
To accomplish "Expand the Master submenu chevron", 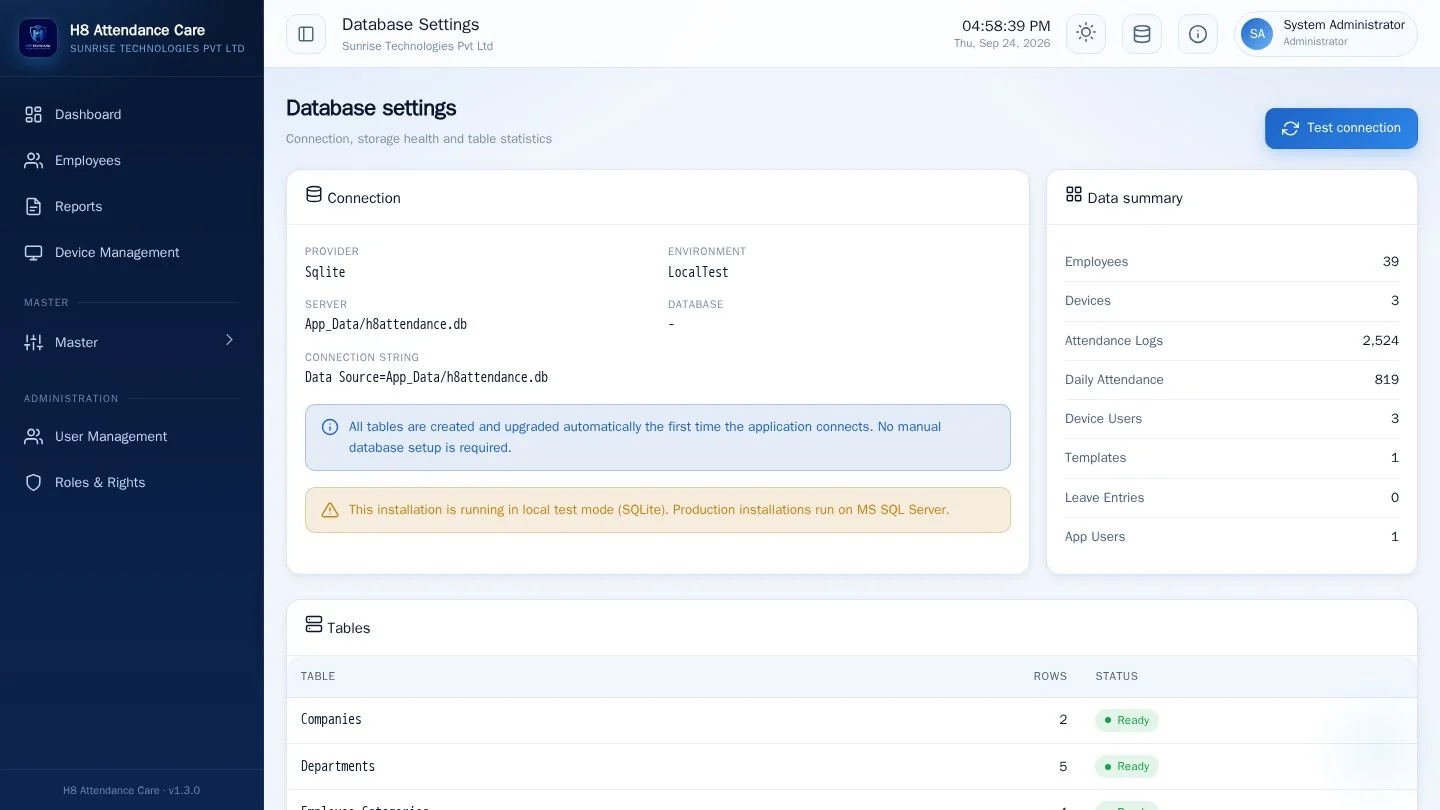I will pos(229,340).
